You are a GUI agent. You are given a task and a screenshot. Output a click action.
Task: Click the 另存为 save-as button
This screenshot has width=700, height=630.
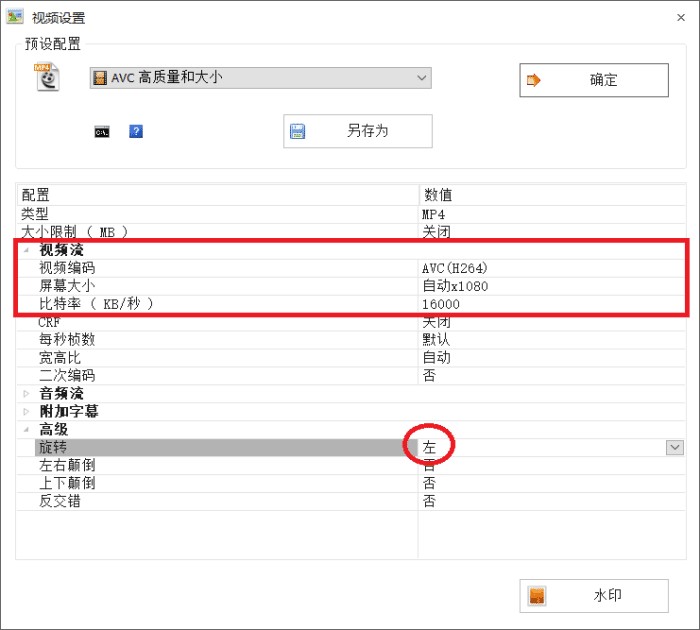358,131
